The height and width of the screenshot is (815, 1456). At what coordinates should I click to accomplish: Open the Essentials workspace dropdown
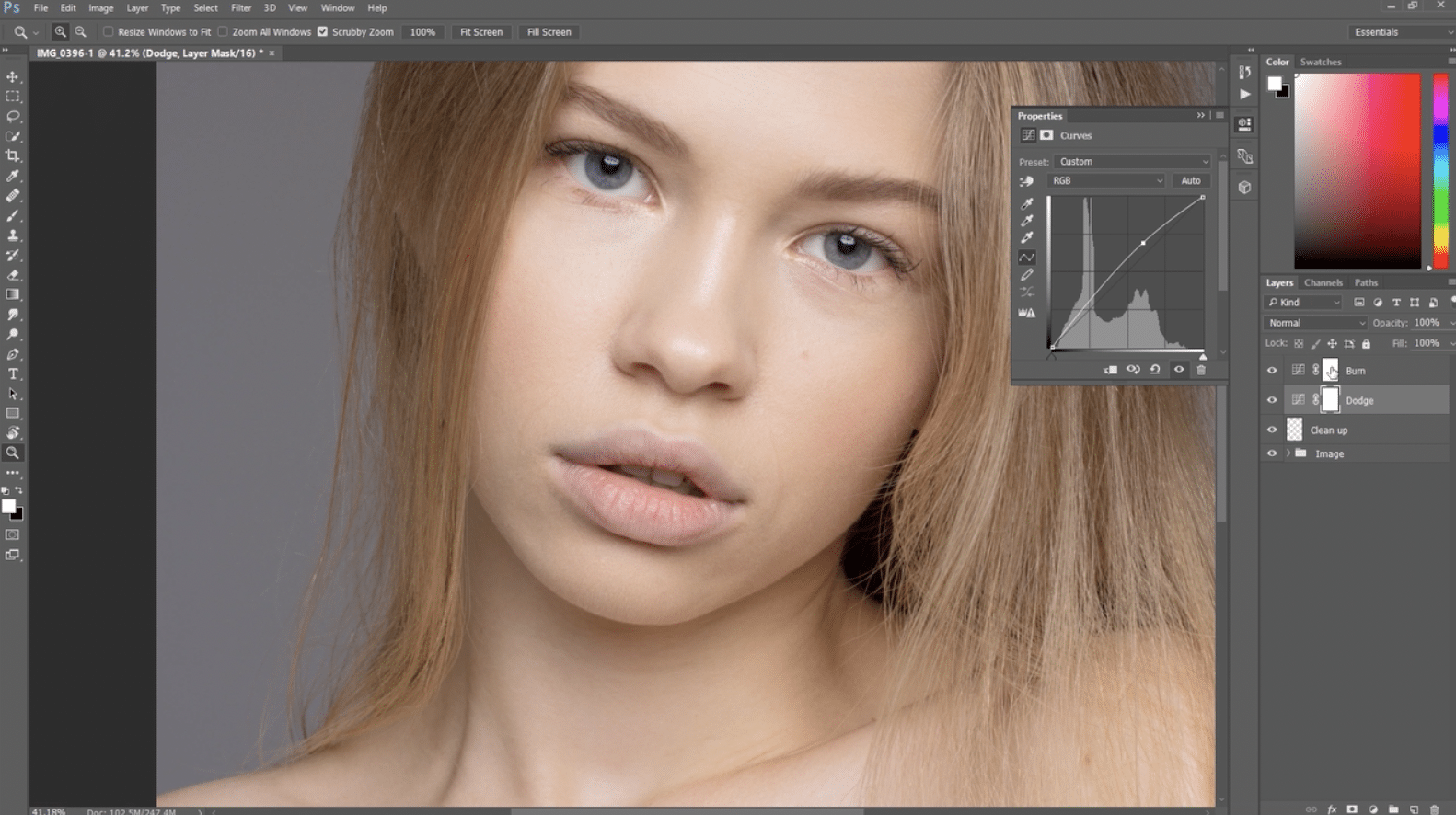pos(1401,32)
